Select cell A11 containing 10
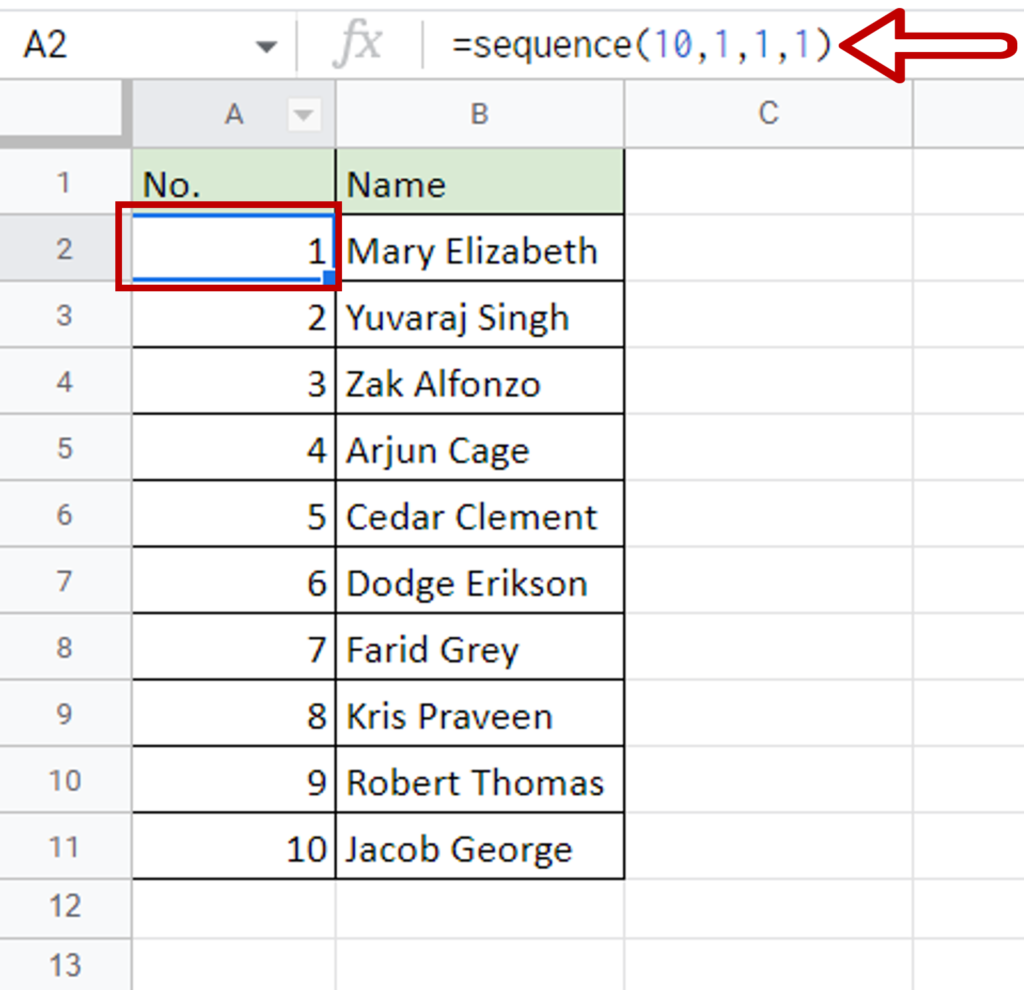The height and width of the screenshot is (990, 1024). [234, 846]
